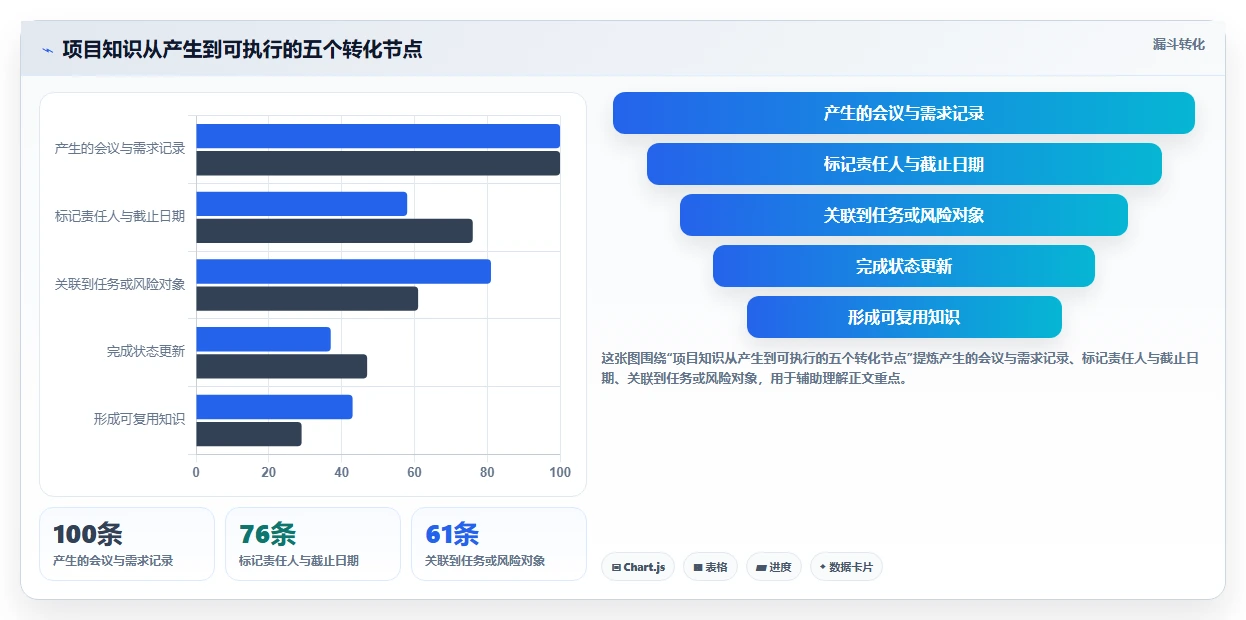This screenshot has width=1246, height=620.
Task: Select funnel stage 标记责任人与截止日期
Action: [904, 164]
